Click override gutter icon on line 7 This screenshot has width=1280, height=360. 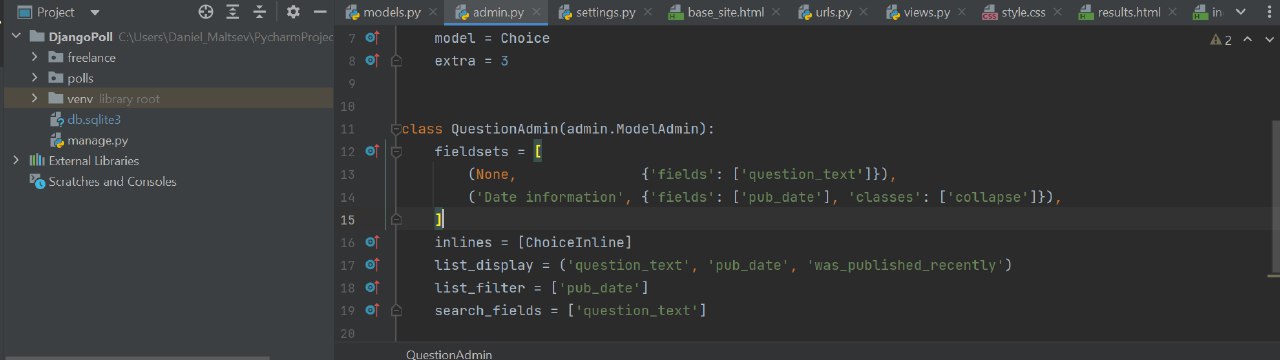(372, 38)
